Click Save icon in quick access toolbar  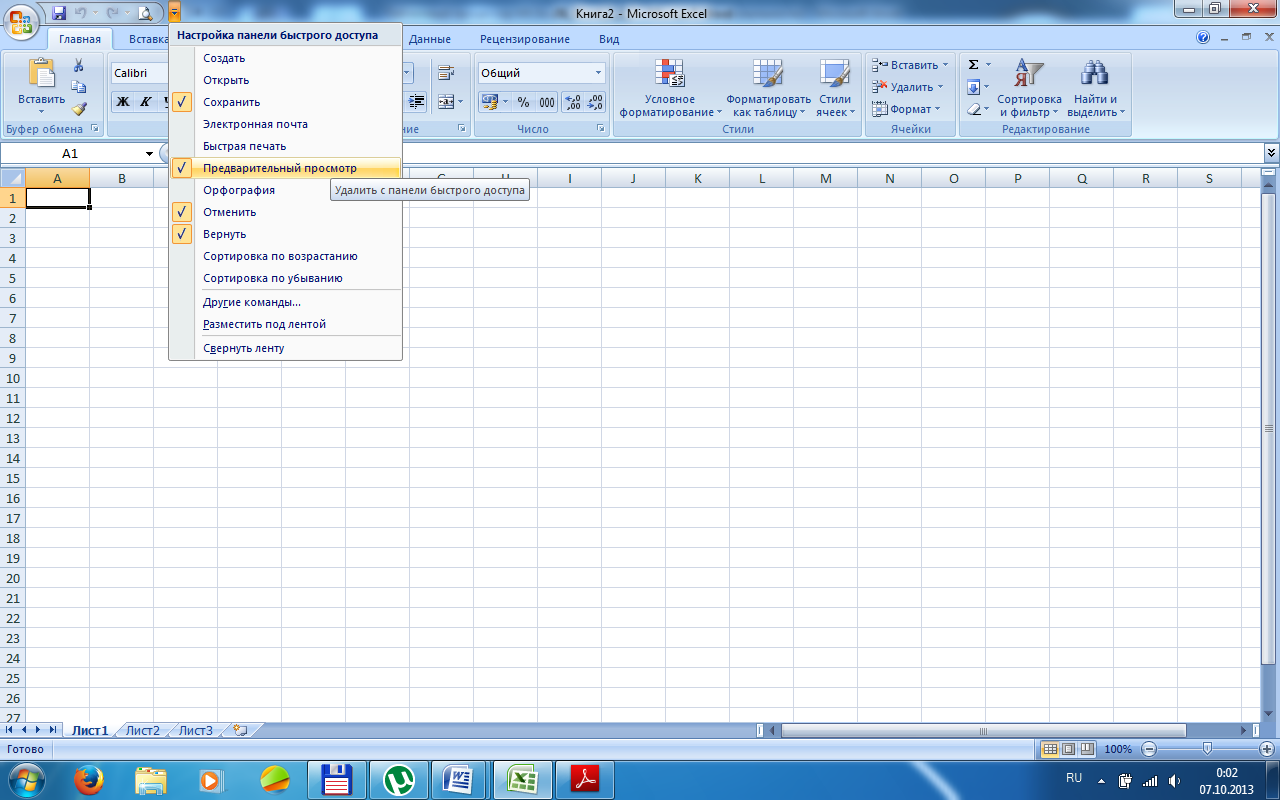(x=59, y=12)
